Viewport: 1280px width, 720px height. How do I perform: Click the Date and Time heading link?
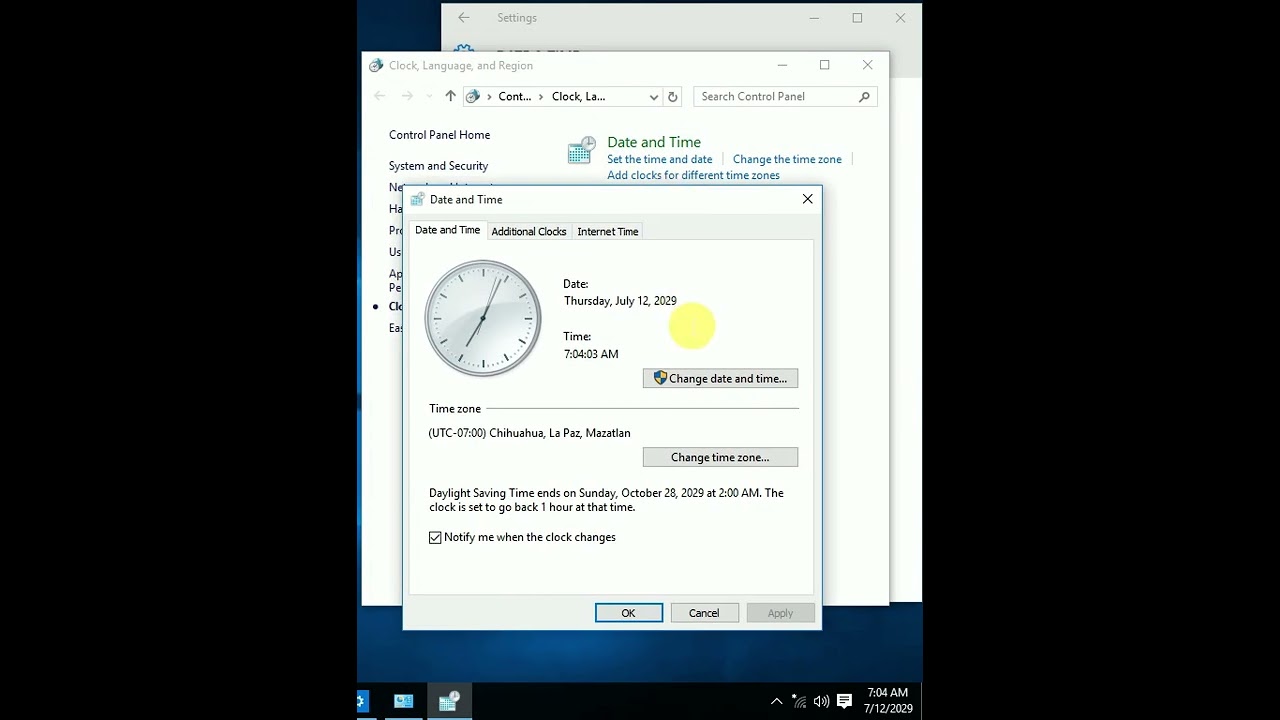(x=654, y=142)
